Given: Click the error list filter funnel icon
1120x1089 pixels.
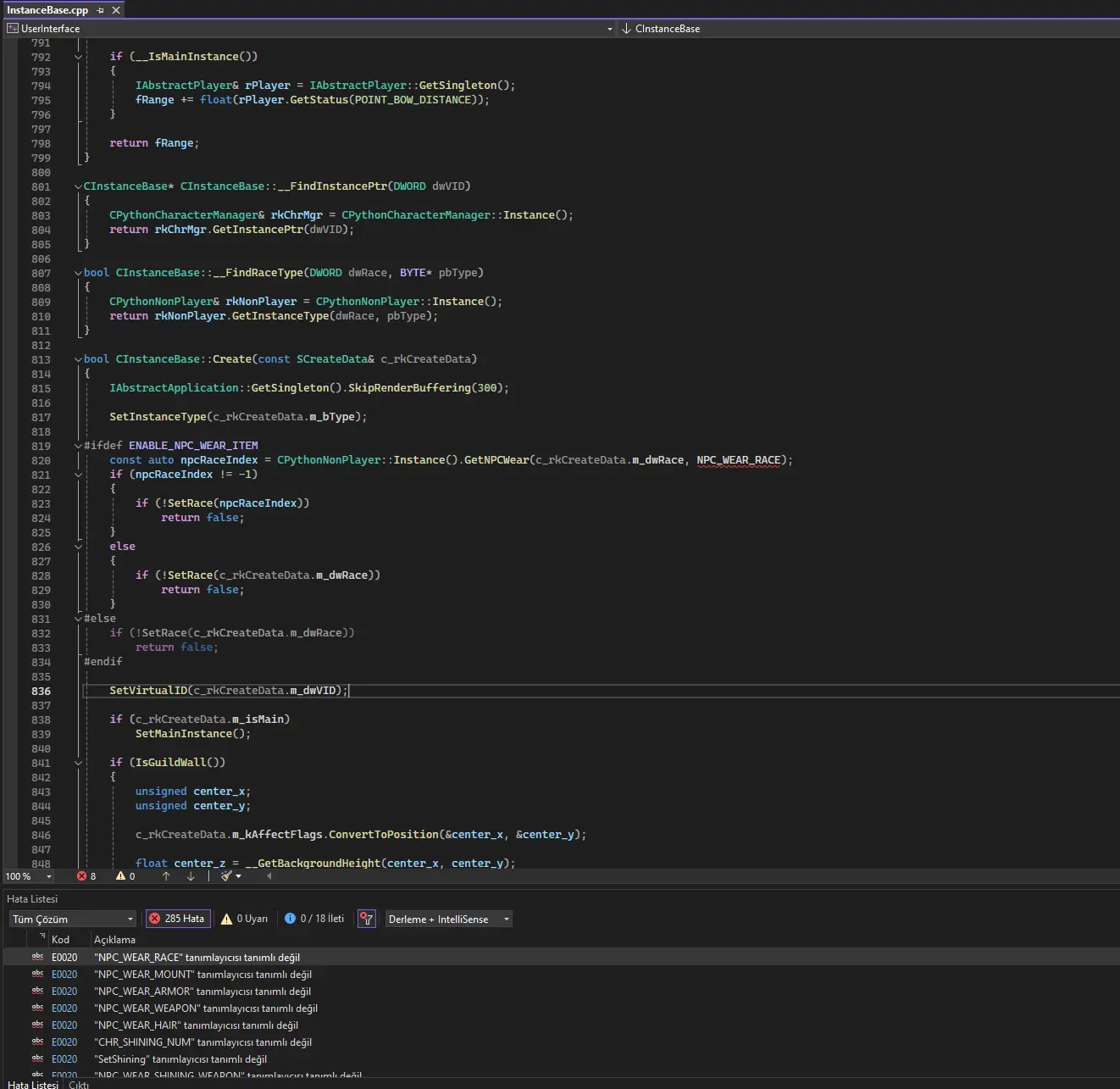Looking at the screenshot, I should click(x=366, y=919).
